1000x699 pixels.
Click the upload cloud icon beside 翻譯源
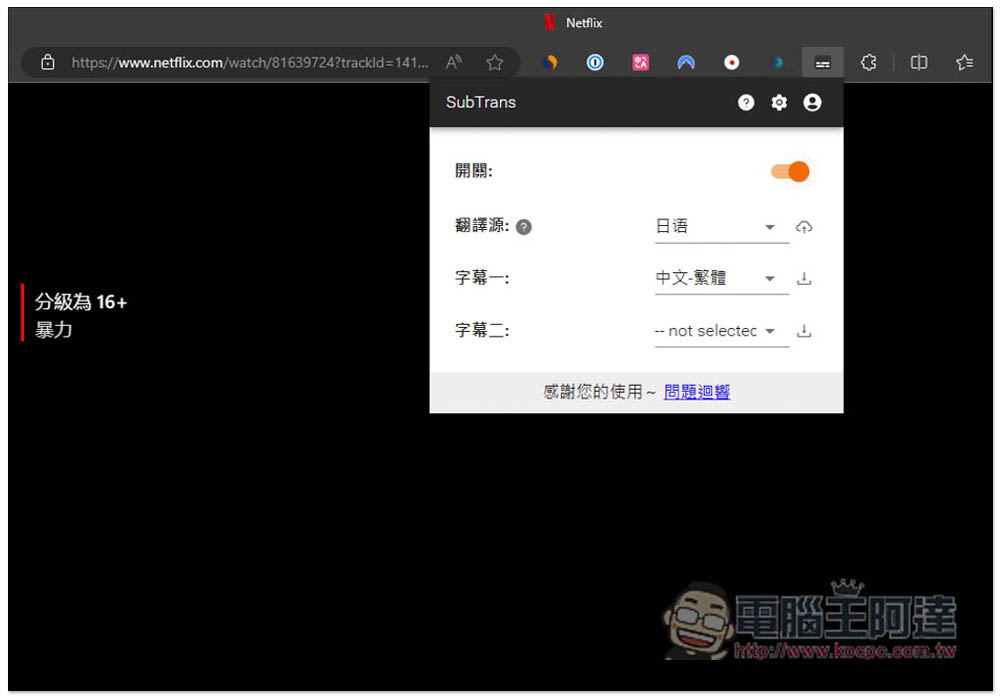[x=804, y=227]
